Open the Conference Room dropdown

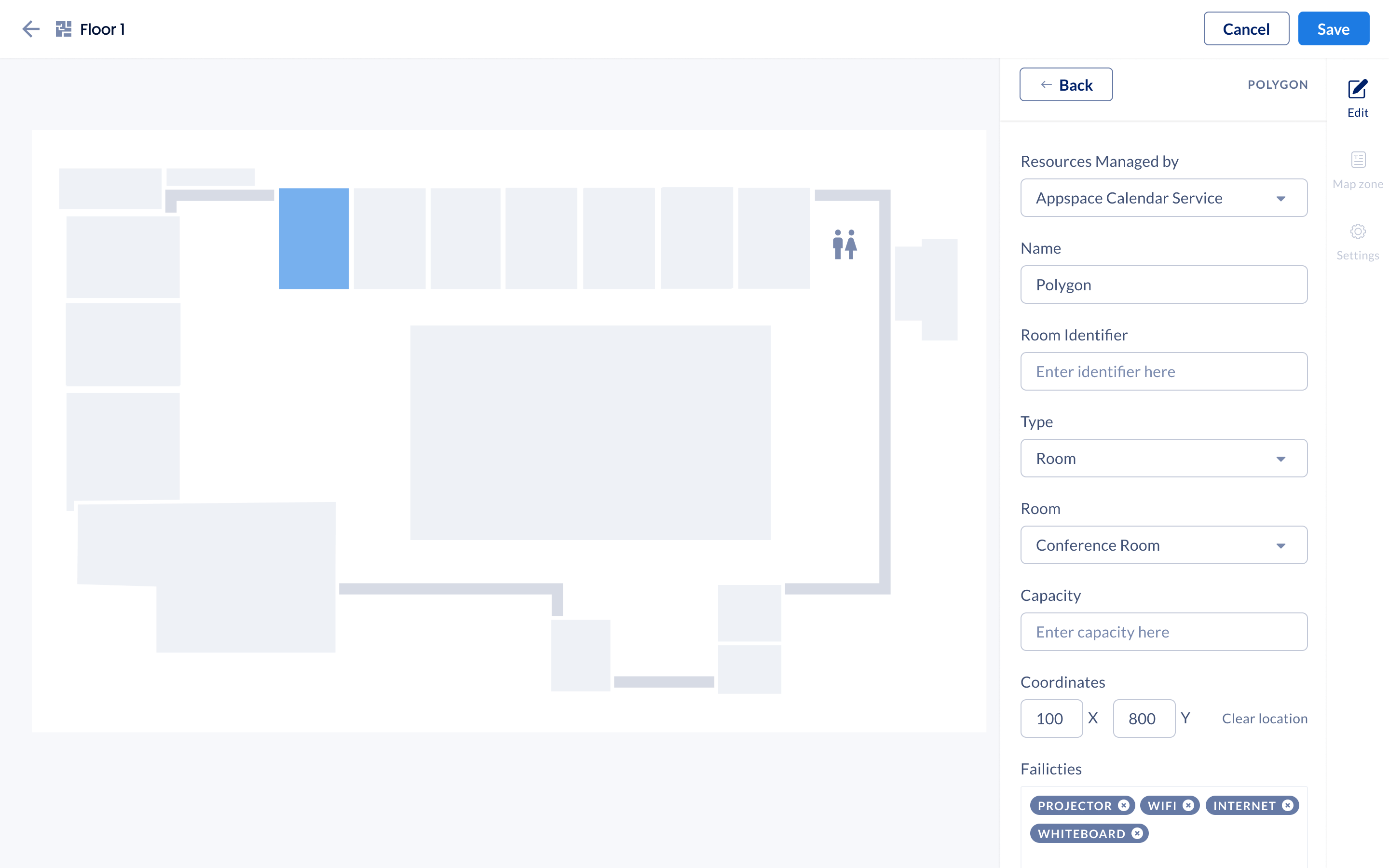click(1163, 545)
